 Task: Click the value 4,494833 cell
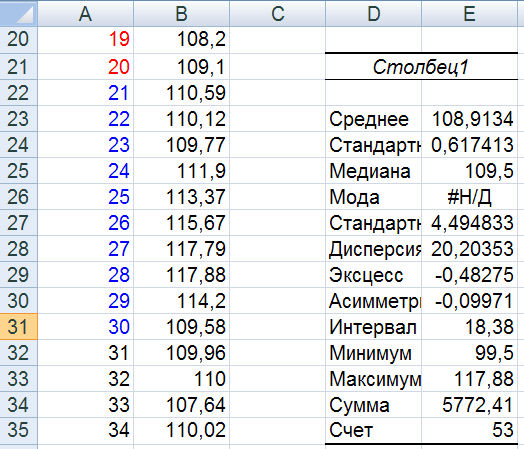470,223
